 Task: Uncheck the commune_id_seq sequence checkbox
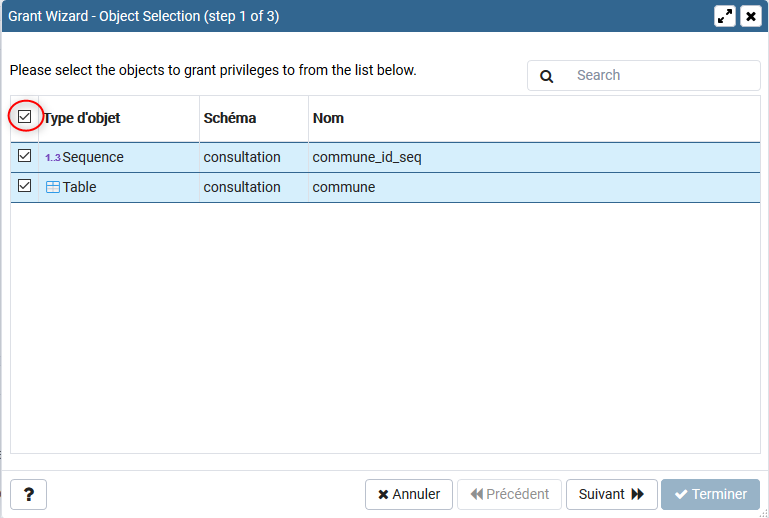(x=25, y=156)
